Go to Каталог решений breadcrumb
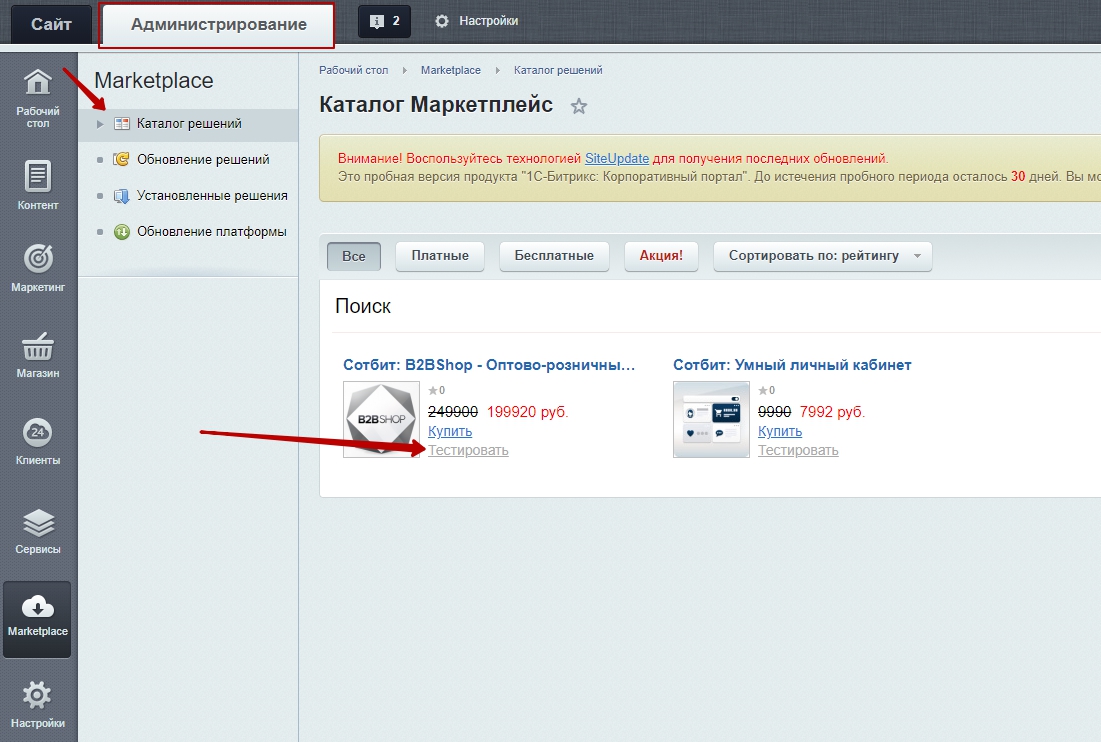This screenshot has height=742, width=1101. coord(558,70)
